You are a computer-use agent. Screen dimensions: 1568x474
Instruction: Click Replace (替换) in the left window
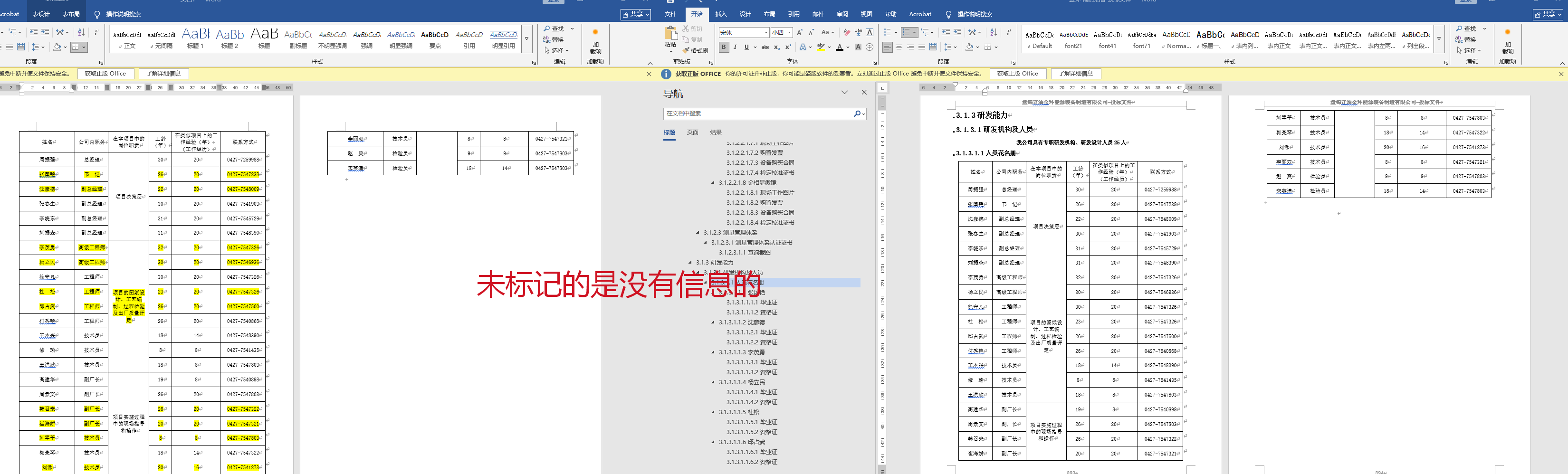click(553, 39)
